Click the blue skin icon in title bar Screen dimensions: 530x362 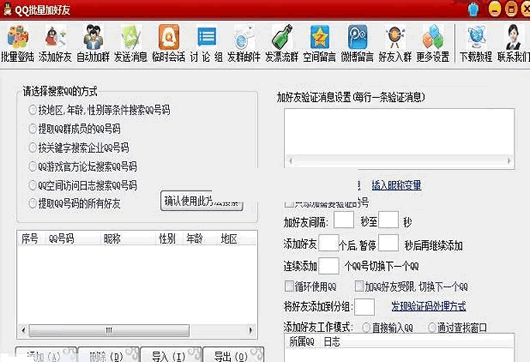[474, 9]
